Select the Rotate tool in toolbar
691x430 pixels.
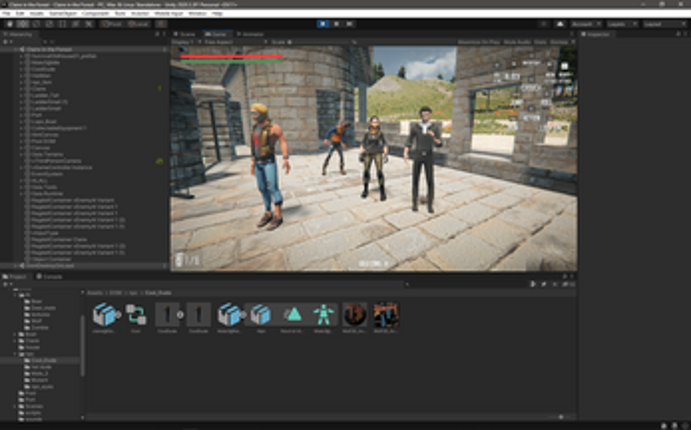(36, 24)
